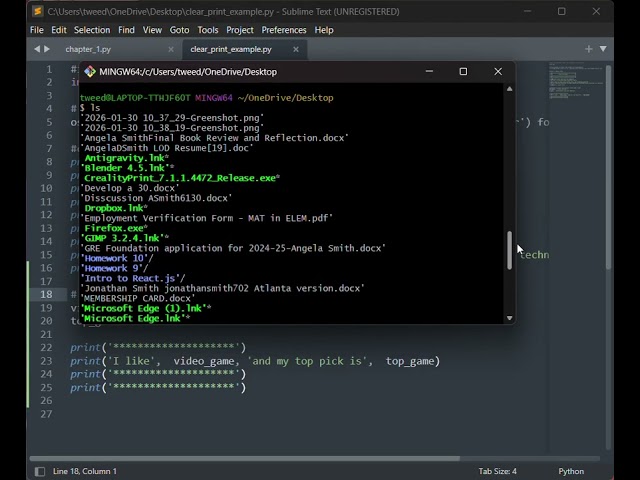Click terminal scrollbar down arrow

(x=509, y=318)
